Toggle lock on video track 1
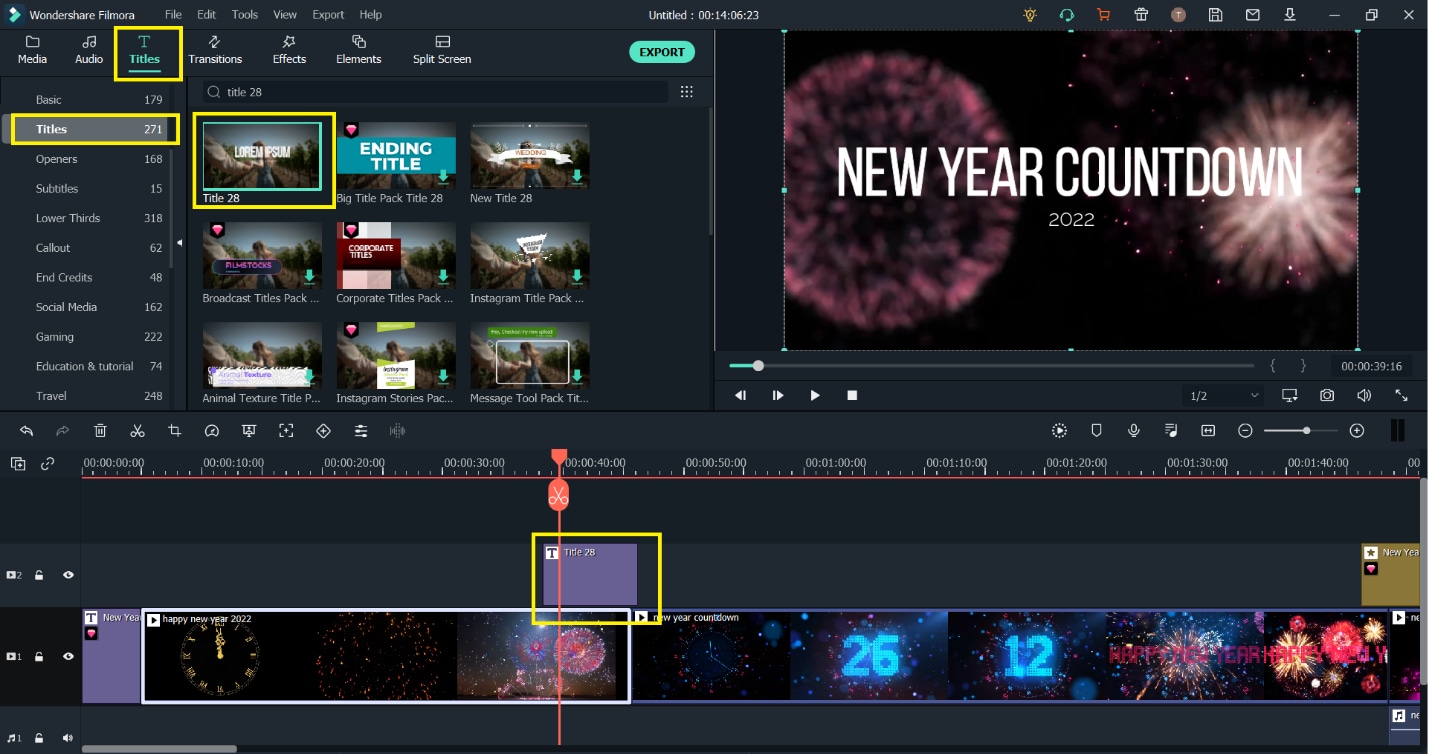The width and height of the screenshot is (1429, 754). point(39,657)
